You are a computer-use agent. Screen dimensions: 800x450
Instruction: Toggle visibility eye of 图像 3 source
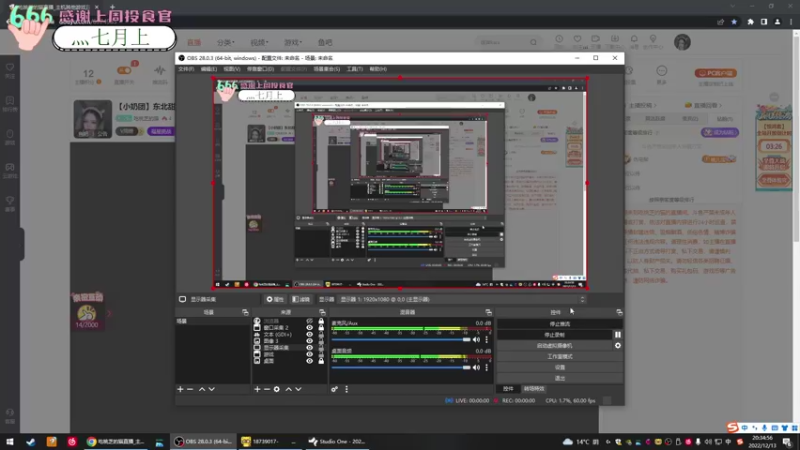(x=309, y=341)
